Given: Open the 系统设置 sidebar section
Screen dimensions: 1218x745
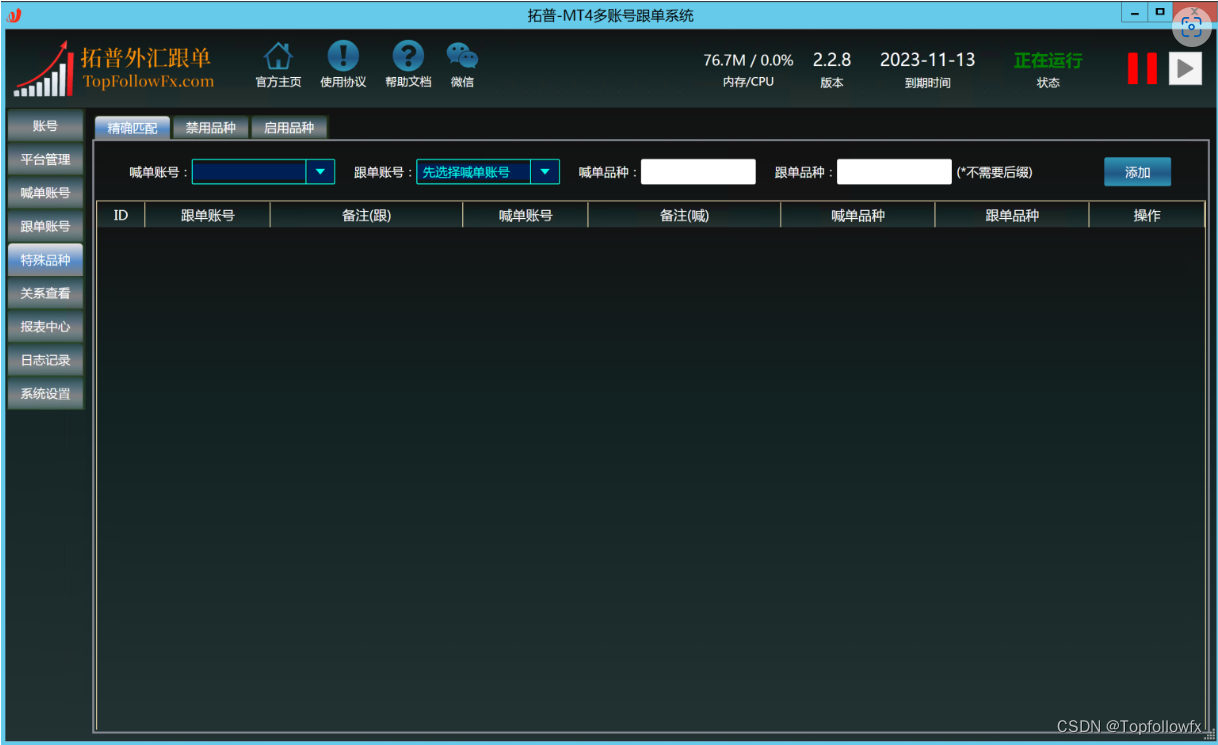Looking at the screenshot, I should (45, 393).
